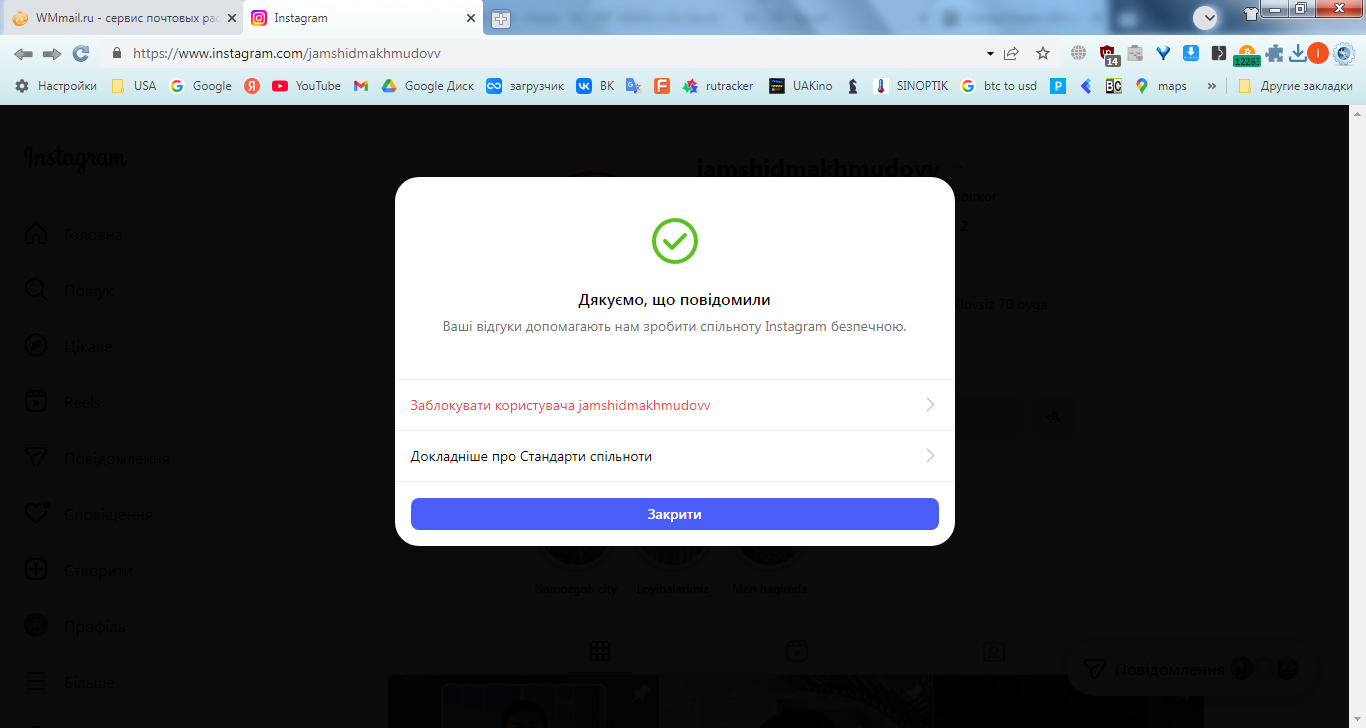The height and width of the screenshot is (728, 1366).
Task: Click the Пошук search sidebar icon
Action: [36, 291]
